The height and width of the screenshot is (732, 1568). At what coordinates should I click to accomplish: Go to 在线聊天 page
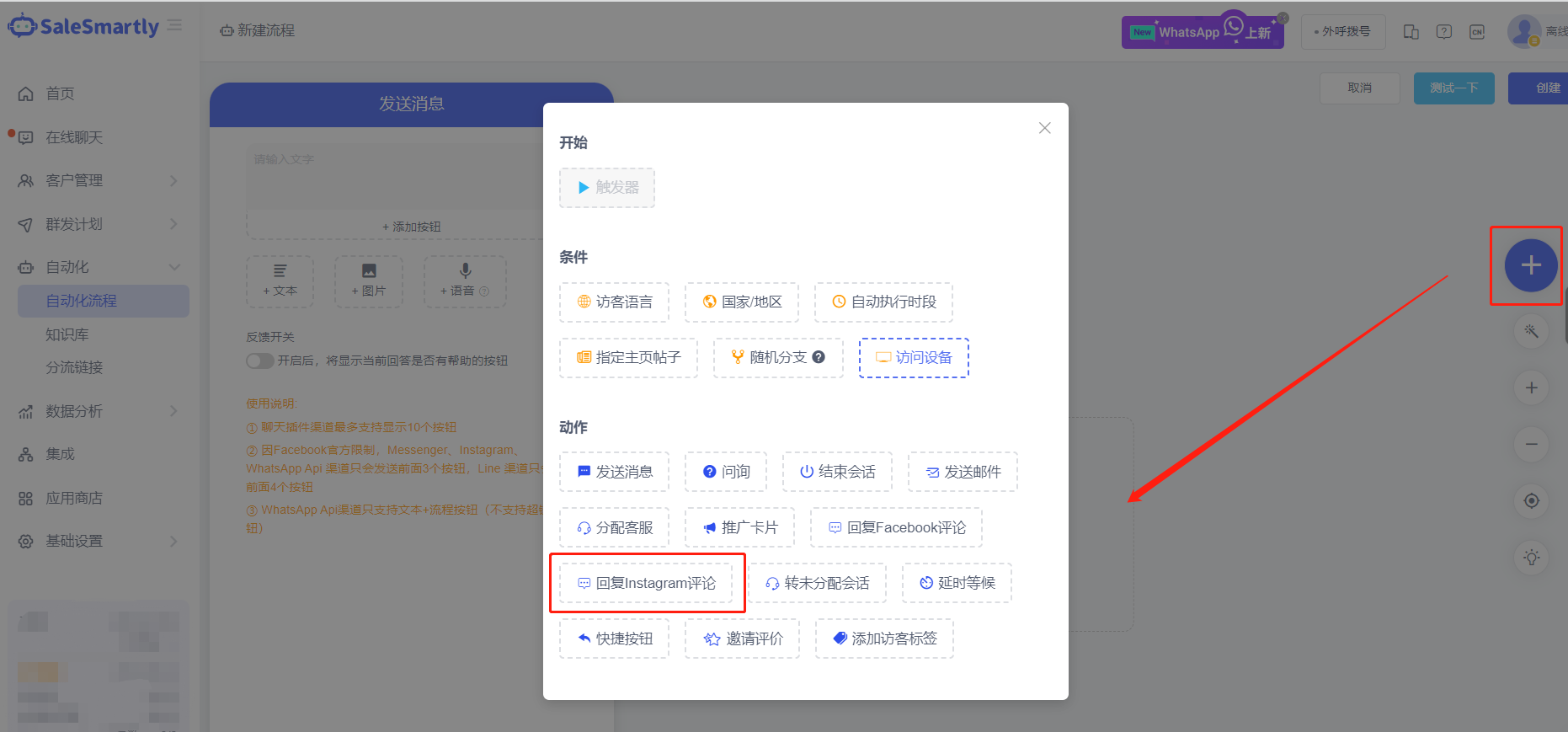(x=74, y=137)
